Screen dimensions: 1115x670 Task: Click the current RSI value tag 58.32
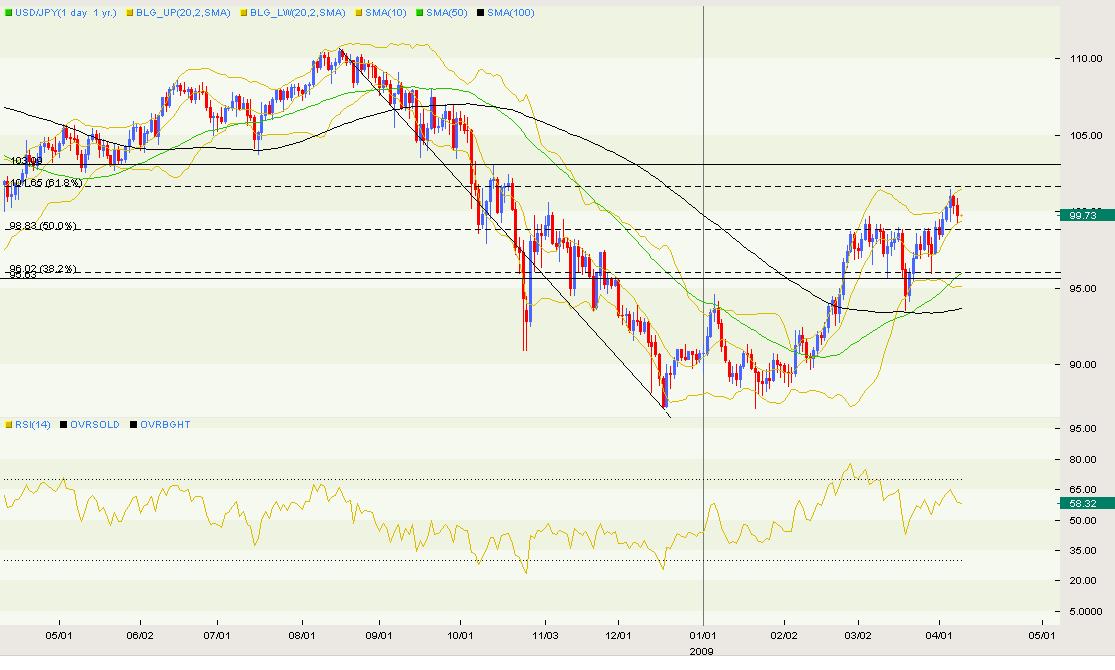click(x=1087, y=503)
